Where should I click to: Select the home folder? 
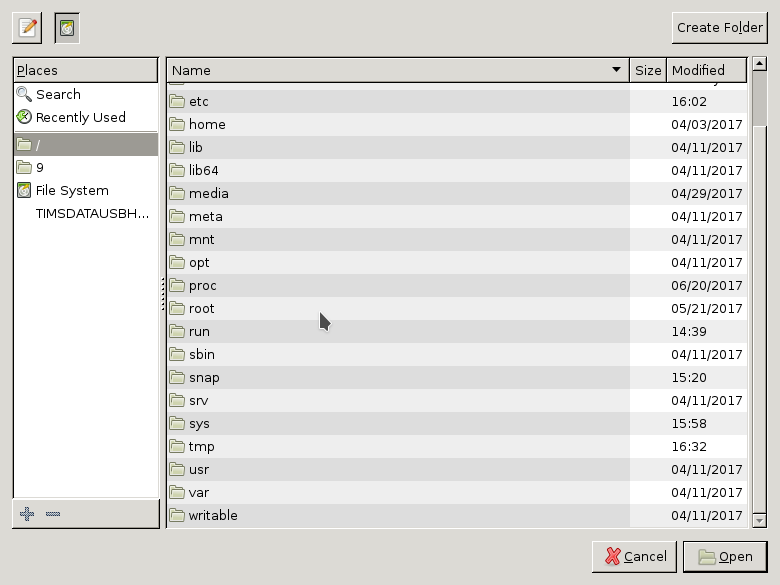coord(457,124)
